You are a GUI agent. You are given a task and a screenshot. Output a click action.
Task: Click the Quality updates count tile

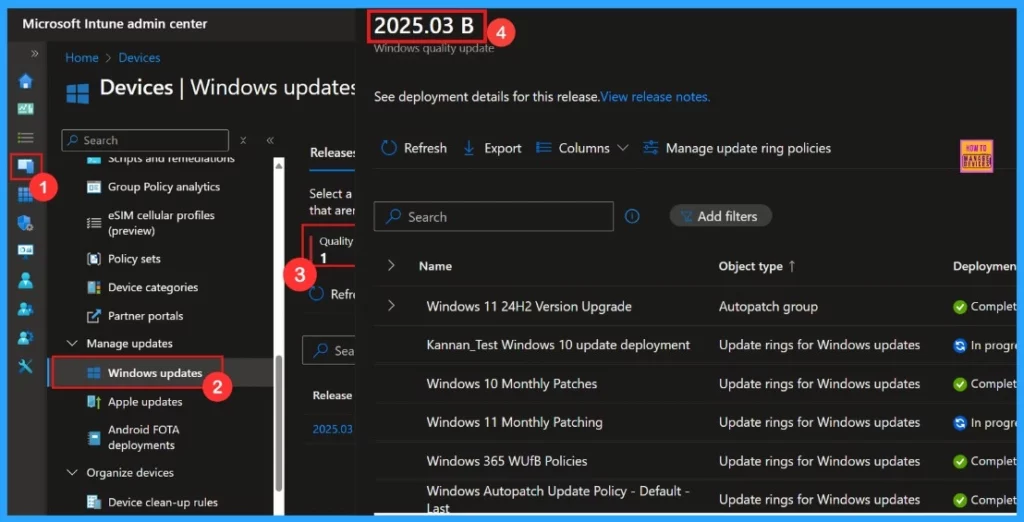point(330,250)
